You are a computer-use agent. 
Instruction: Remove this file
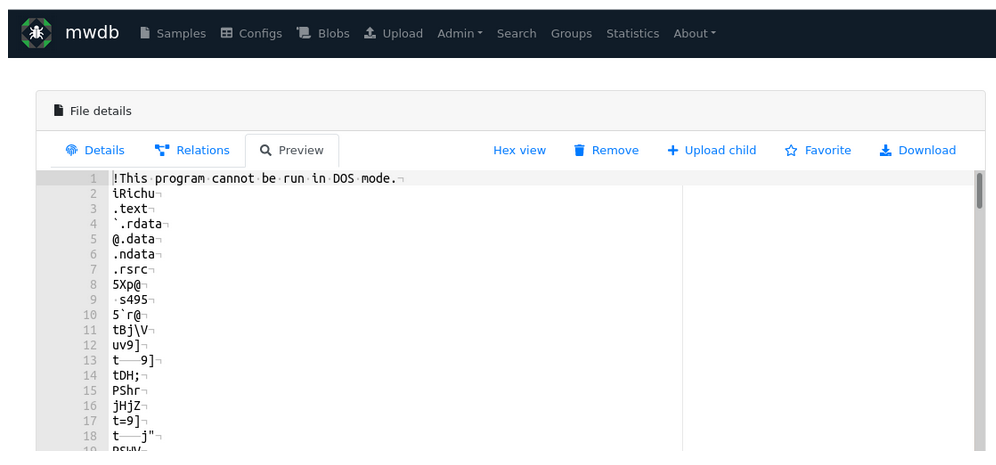point(607,151)
